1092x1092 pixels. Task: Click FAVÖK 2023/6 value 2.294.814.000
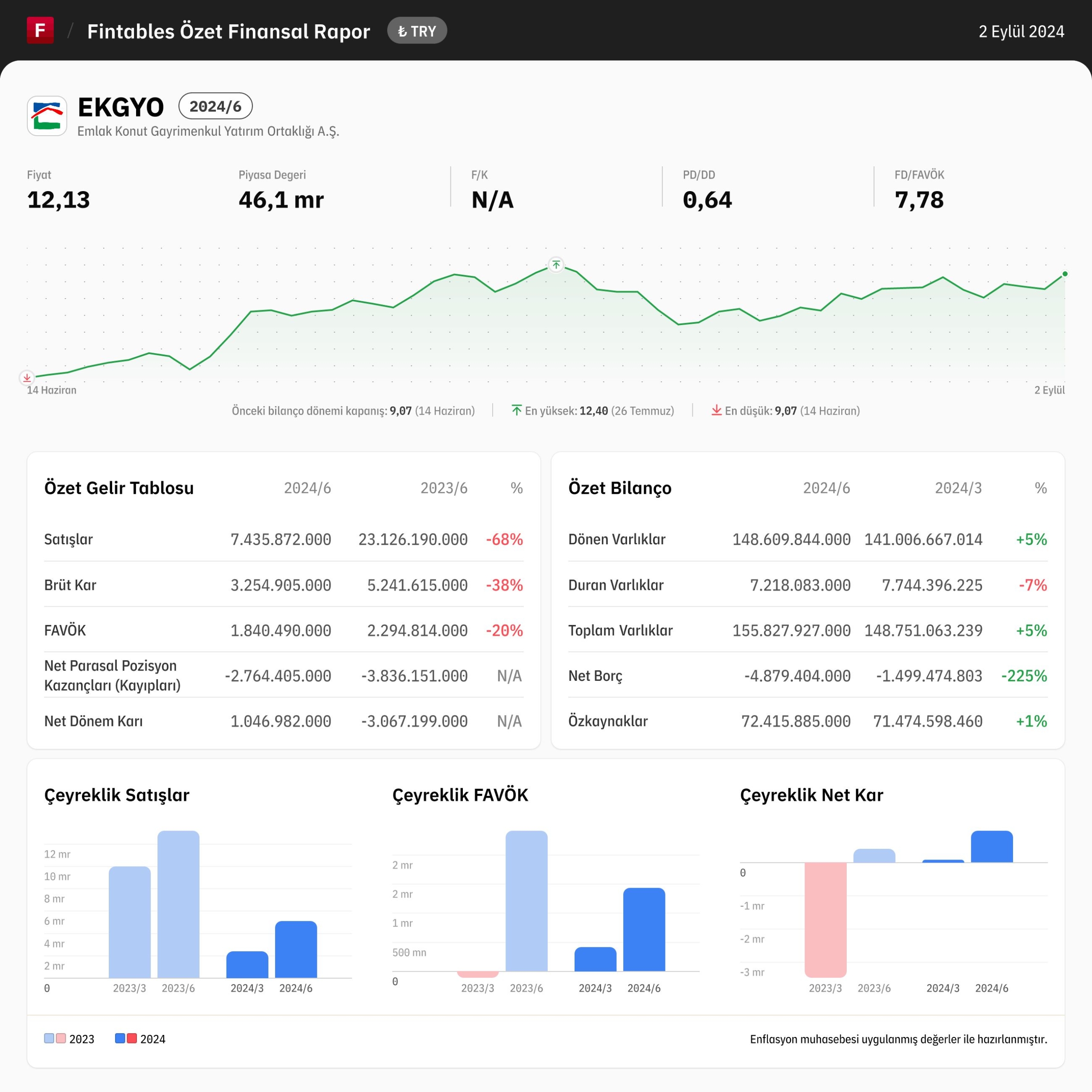(417, 630)
